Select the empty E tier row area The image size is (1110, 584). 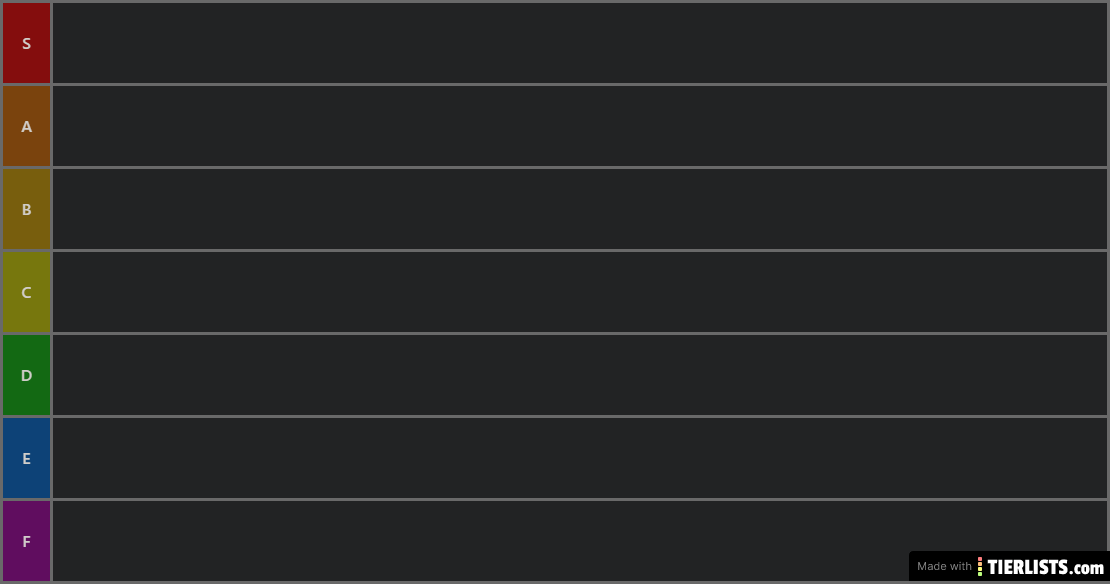click(x=580, y=458)
